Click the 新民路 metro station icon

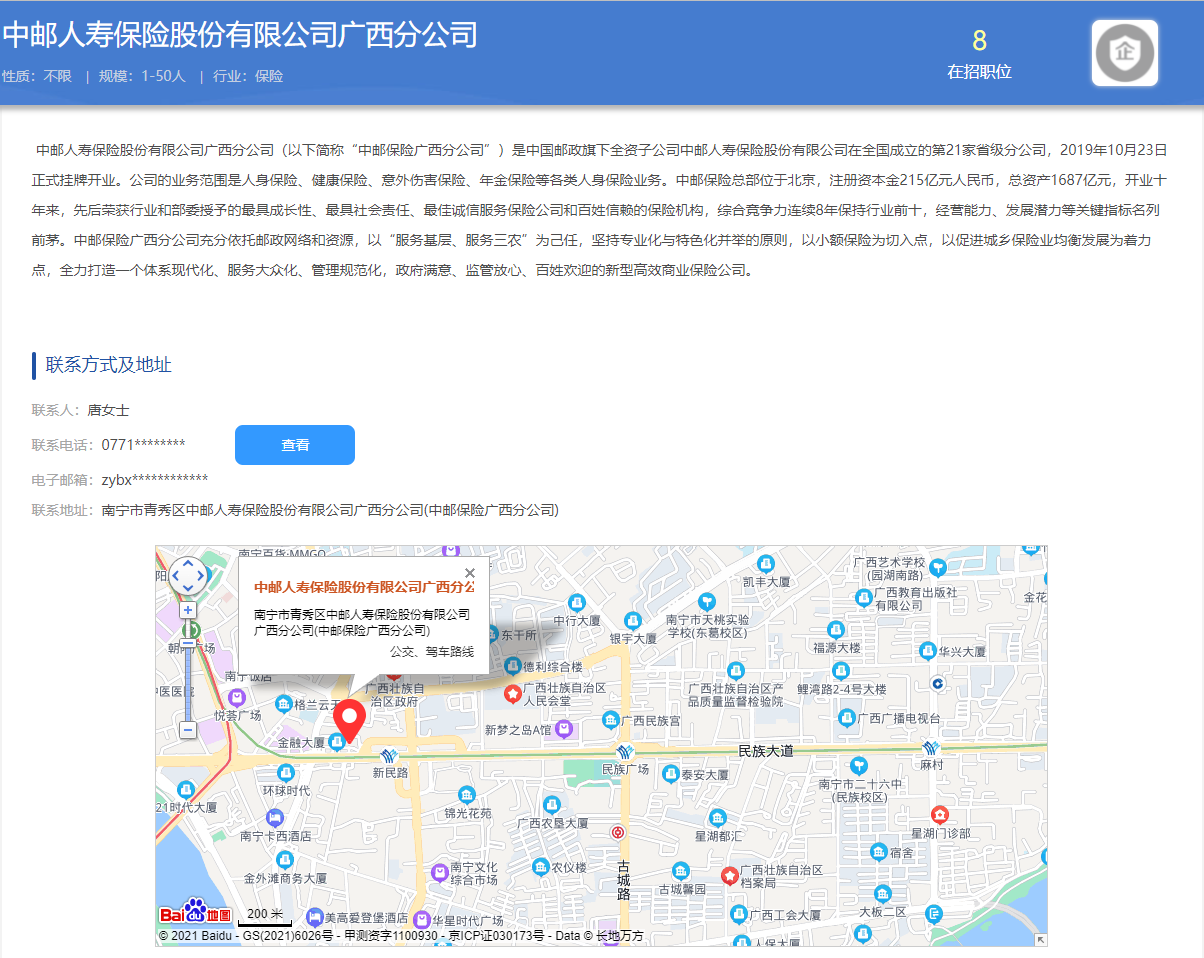pos(390,755)
